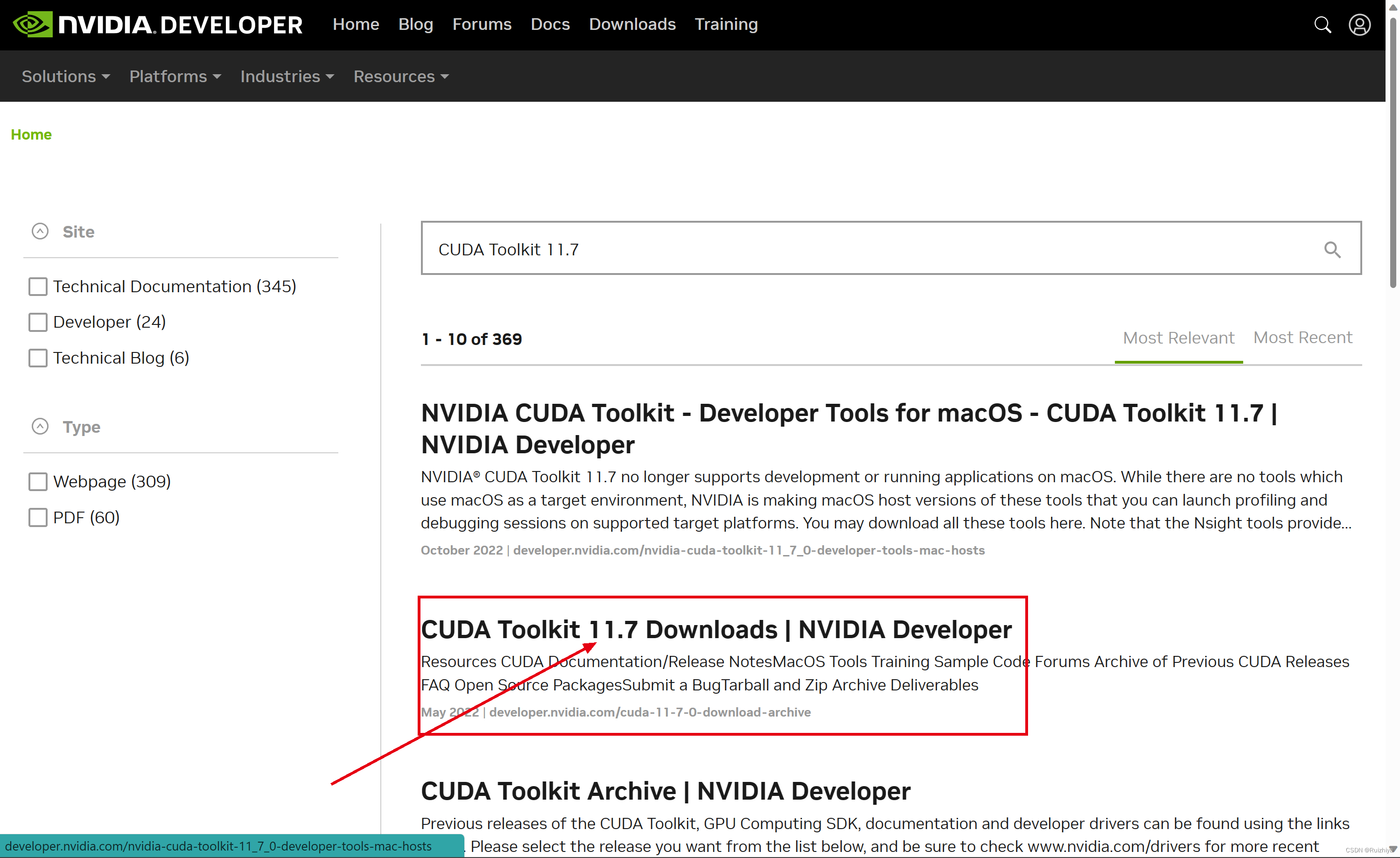Open the Industries dropdown menu
The width and height of the screenshot is (1400, 858).
point(287,76)
